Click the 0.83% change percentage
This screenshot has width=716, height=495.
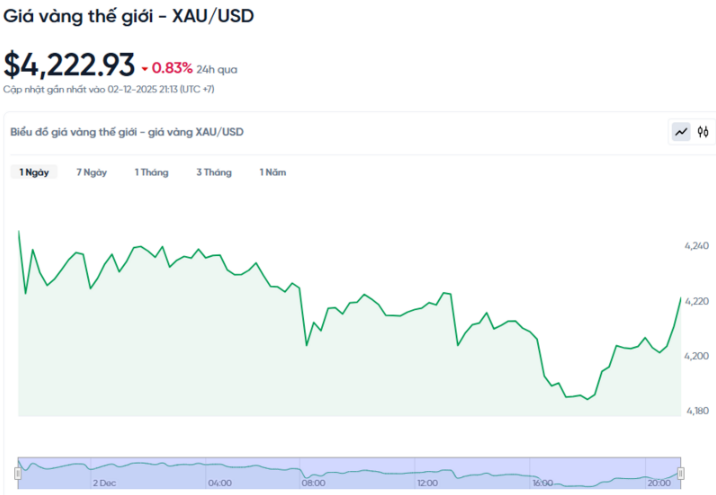[x=172, y=68]
